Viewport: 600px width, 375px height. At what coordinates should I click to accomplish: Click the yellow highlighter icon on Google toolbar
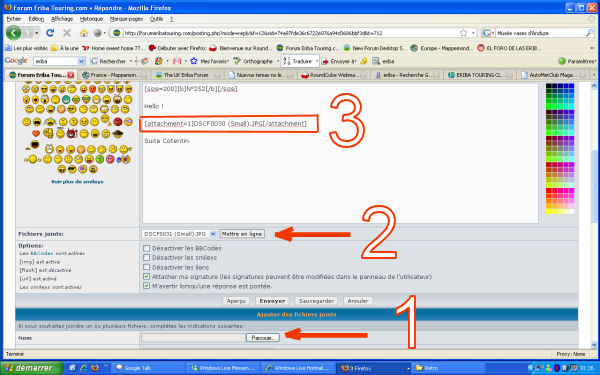pos(364,61)
